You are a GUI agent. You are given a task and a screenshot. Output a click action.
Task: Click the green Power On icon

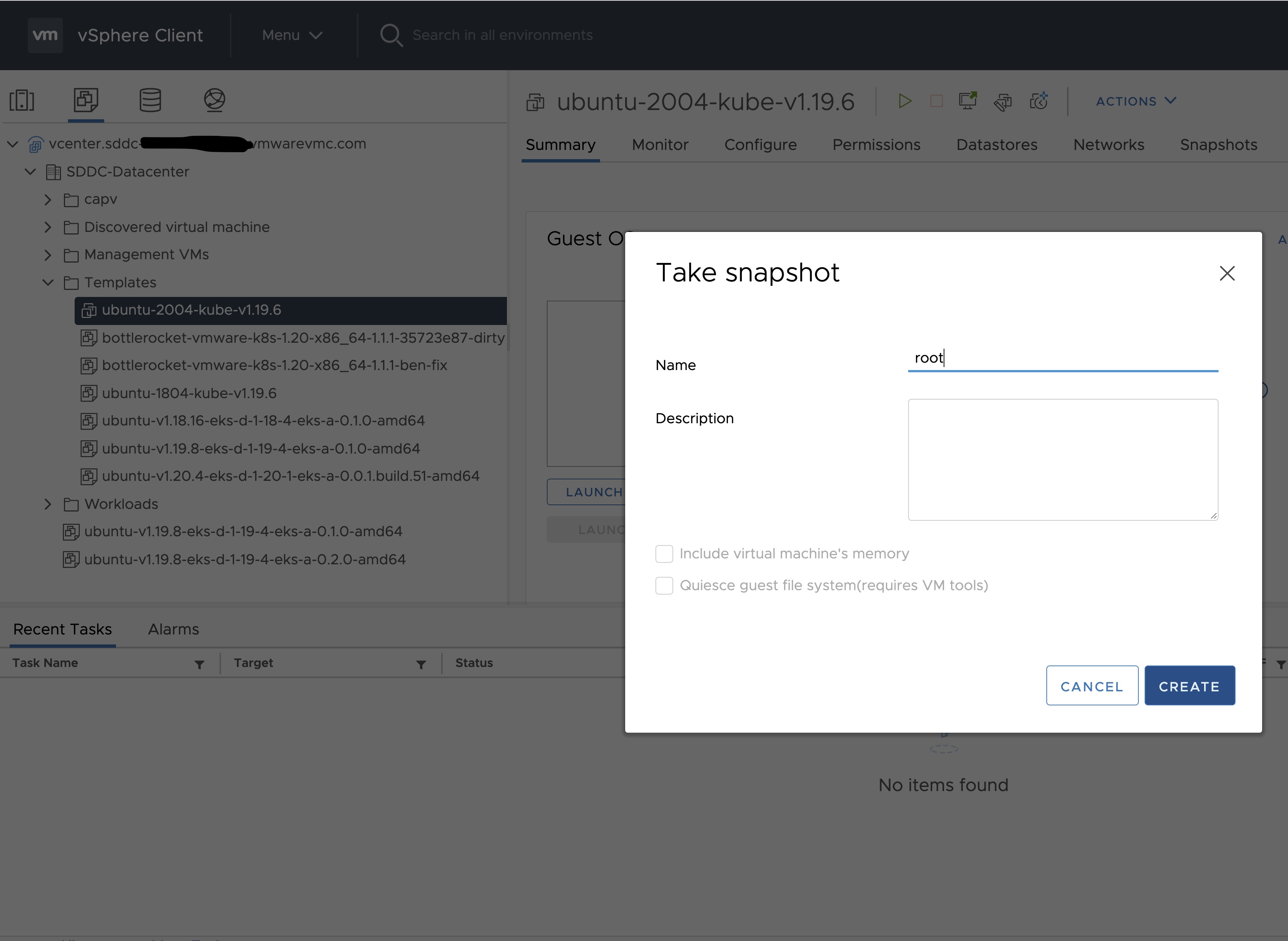904,102
